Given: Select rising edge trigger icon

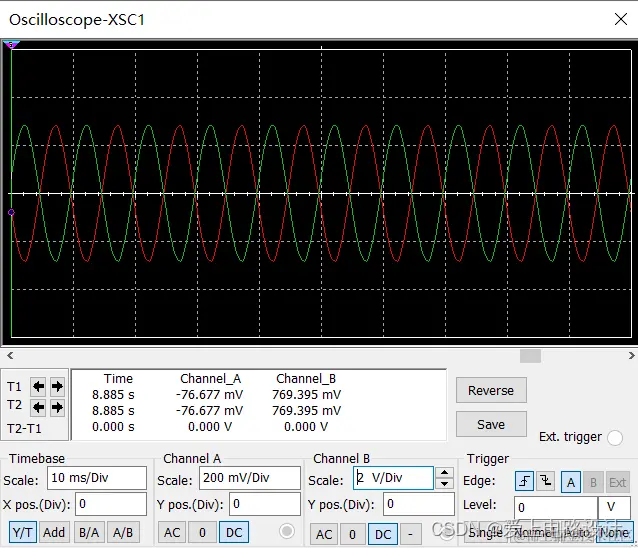Looking at the screenshot, I should click(x=524, y=482).
